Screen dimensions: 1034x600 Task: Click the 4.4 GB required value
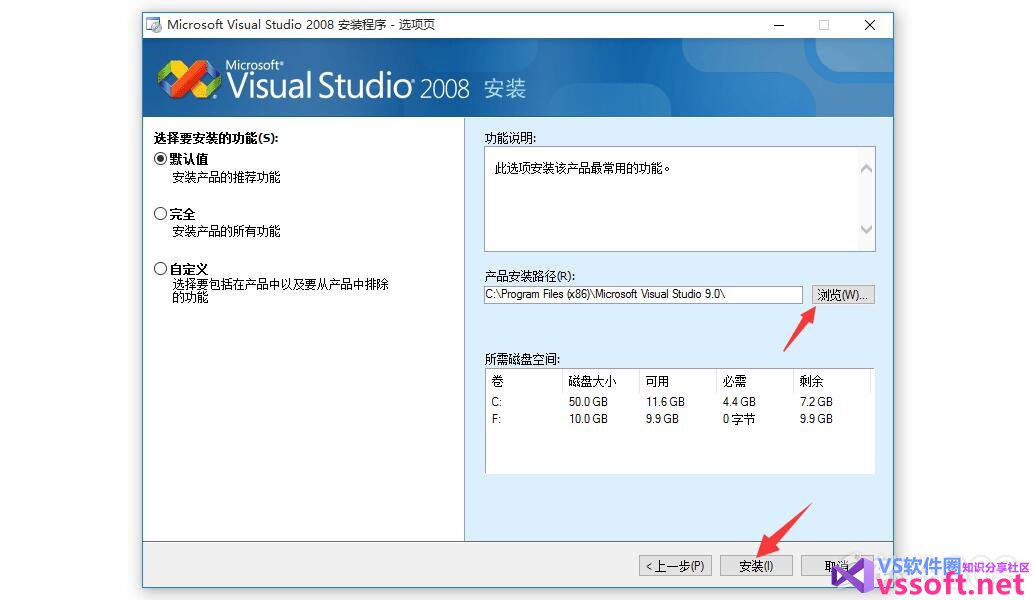click(x=739, y=402)
